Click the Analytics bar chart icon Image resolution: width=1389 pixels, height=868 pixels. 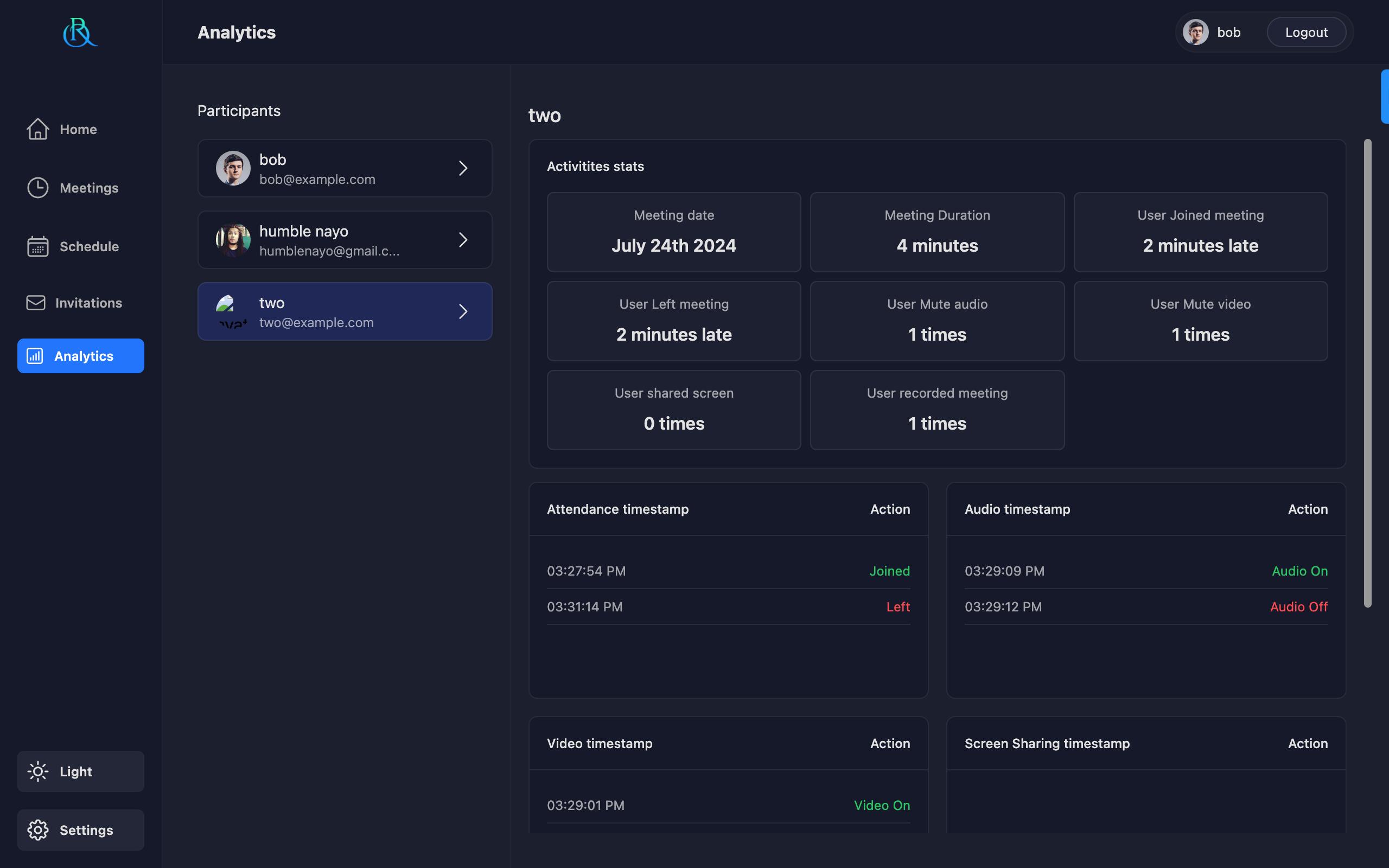point(35,356)
